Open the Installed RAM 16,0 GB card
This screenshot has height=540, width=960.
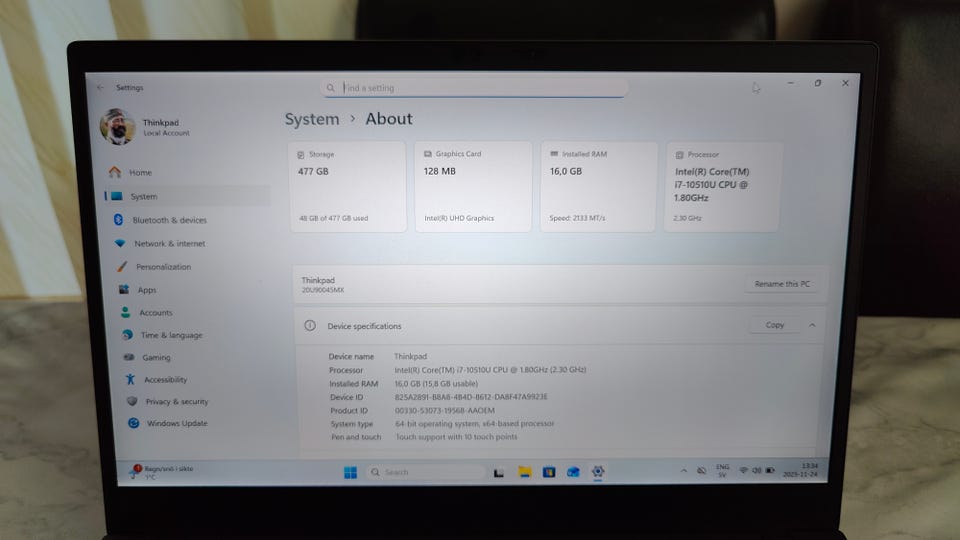coord(598,187)
